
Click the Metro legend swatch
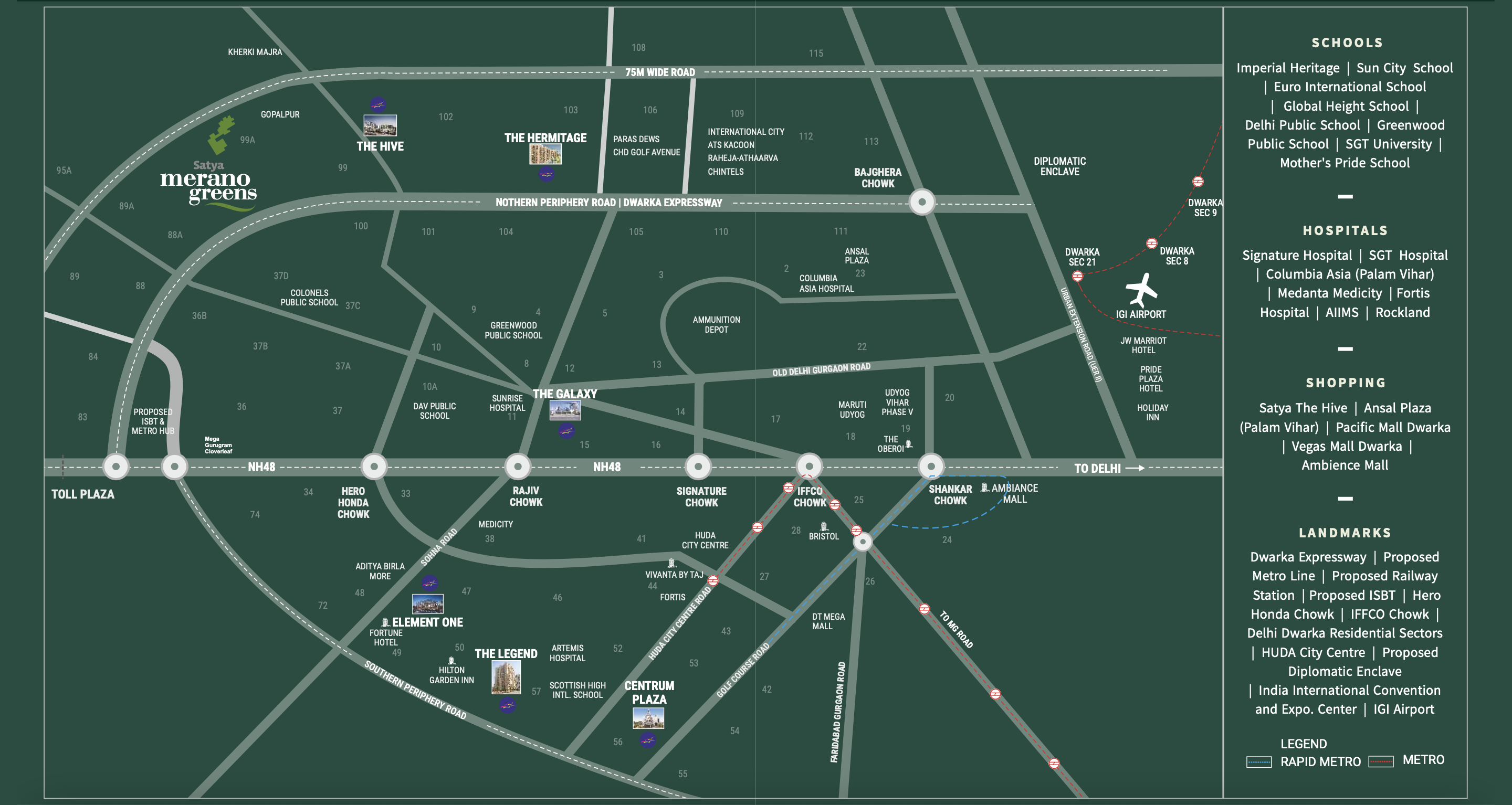click(x=1381, y=761)
